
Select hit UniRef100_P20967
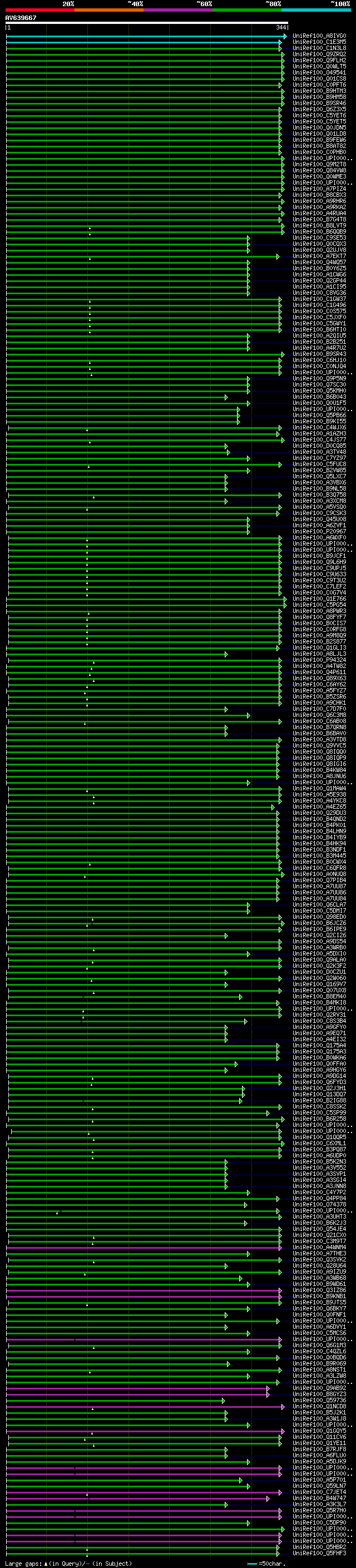point(319,531)
